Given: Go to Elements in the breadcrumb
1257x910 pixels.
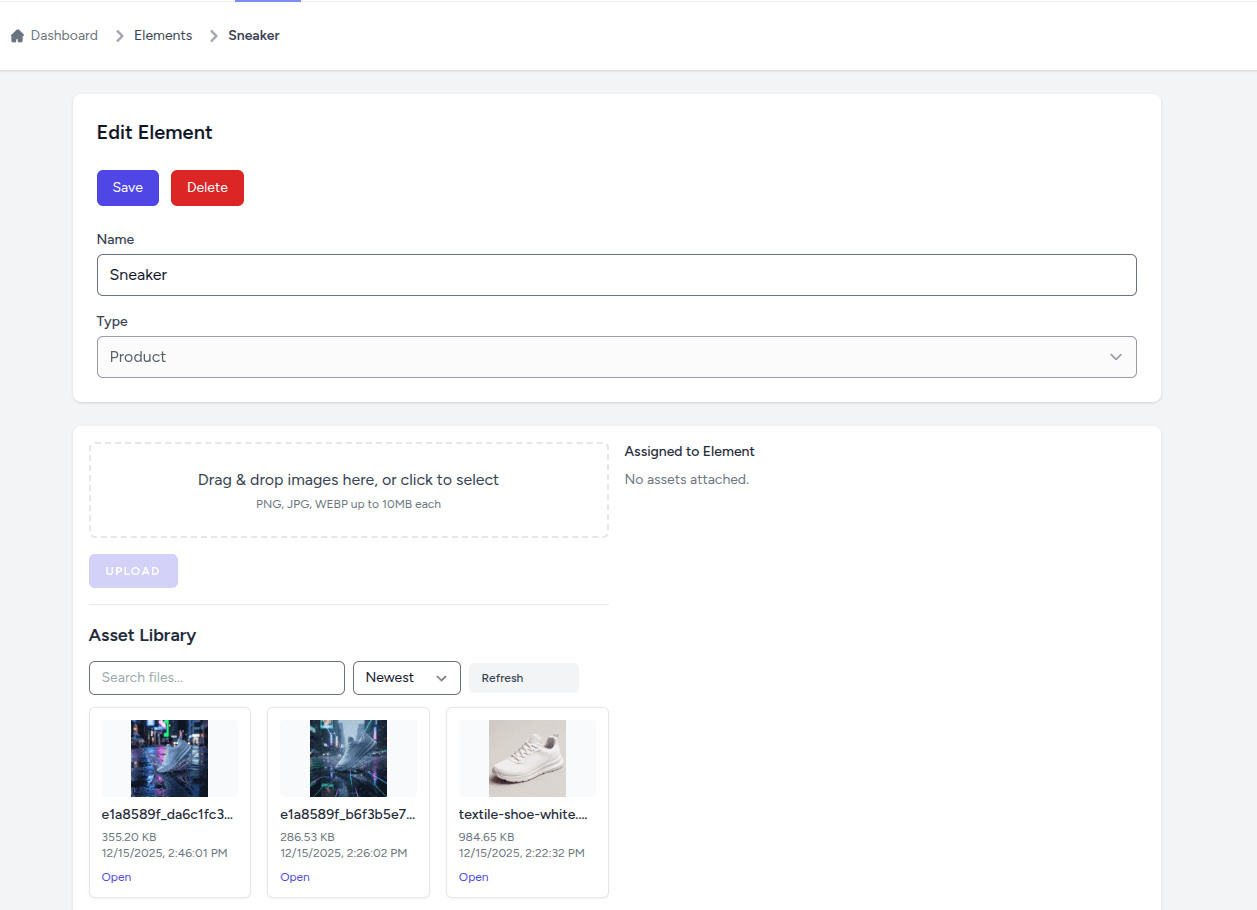Looking at the screenshot, I should [162, 35].
